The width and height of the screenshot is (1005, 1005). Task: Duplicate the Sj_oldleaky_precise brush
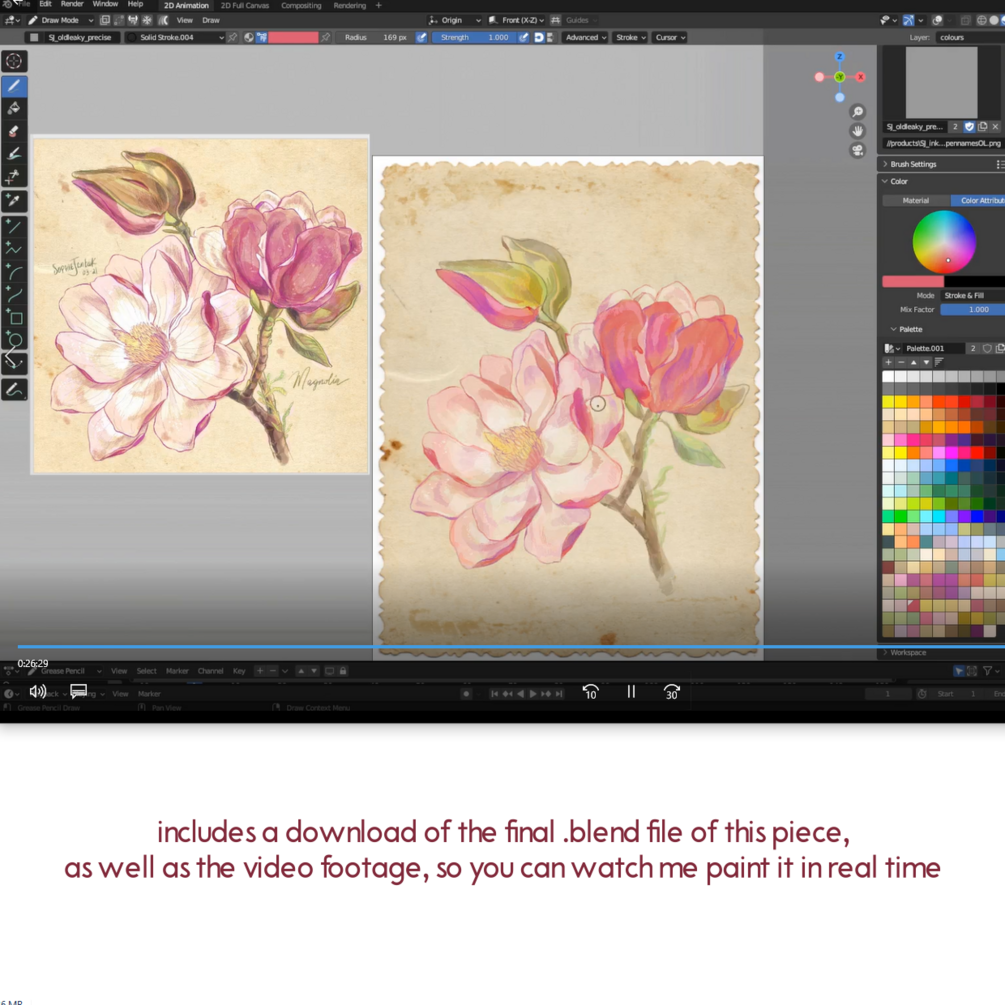coord(983,127)
